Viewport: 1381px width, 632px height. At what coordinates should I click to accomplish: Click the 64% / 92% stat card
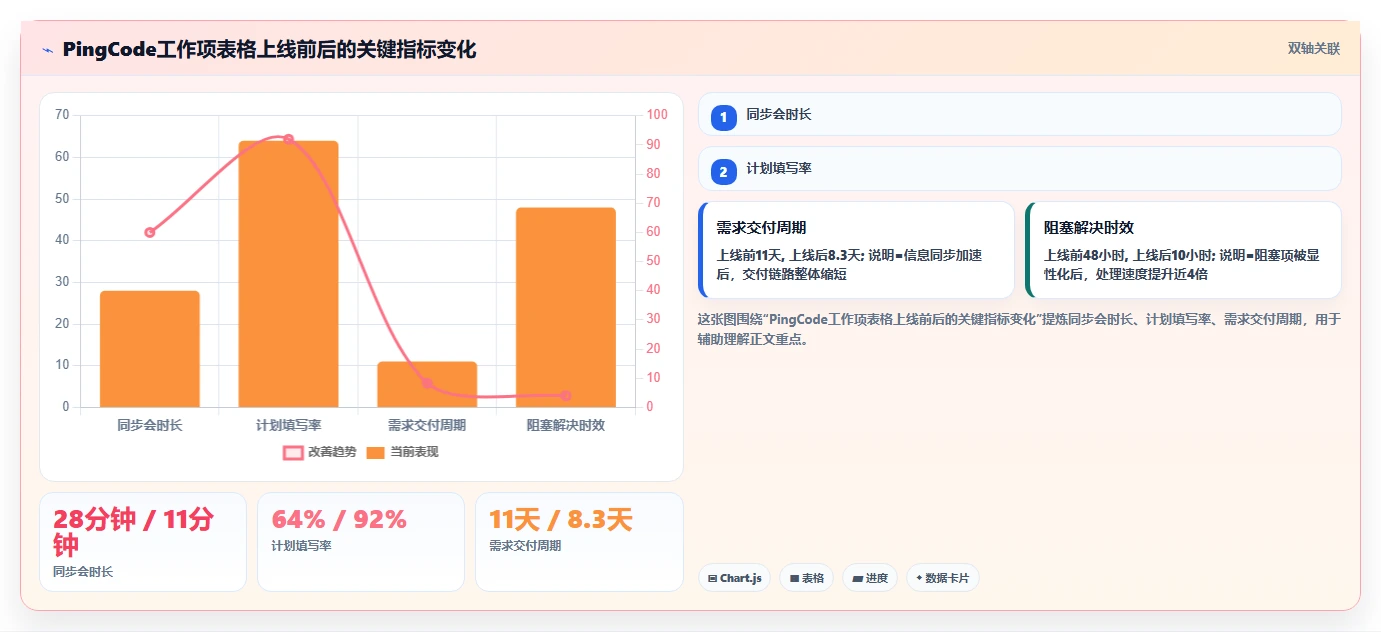[x=361, y=541]
